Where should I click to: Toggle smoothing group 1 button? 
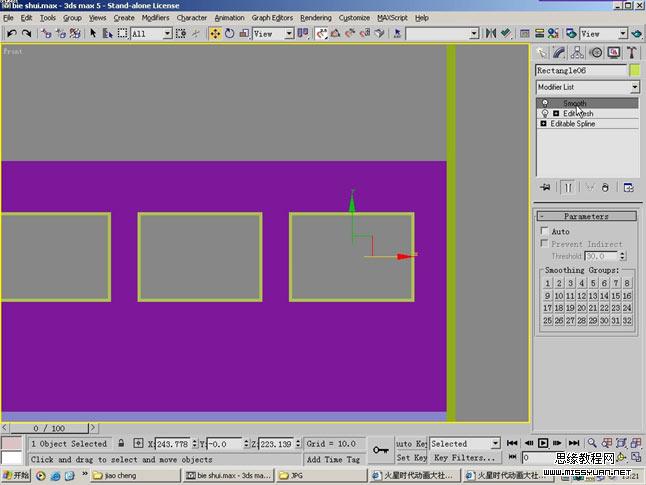point(548,283)
